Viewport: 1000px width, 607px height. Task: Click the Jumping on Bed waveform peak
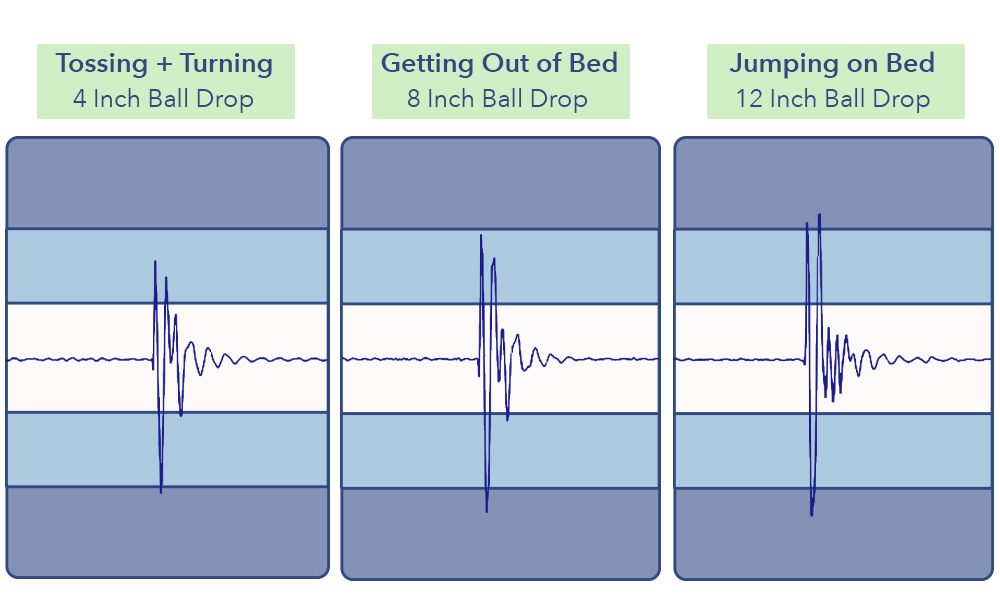tap(820, 216)
